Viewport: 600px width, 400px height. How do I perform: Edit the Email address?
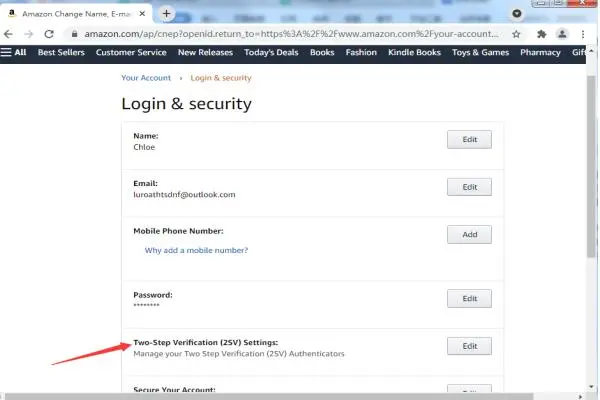click(x=469, y=187)
